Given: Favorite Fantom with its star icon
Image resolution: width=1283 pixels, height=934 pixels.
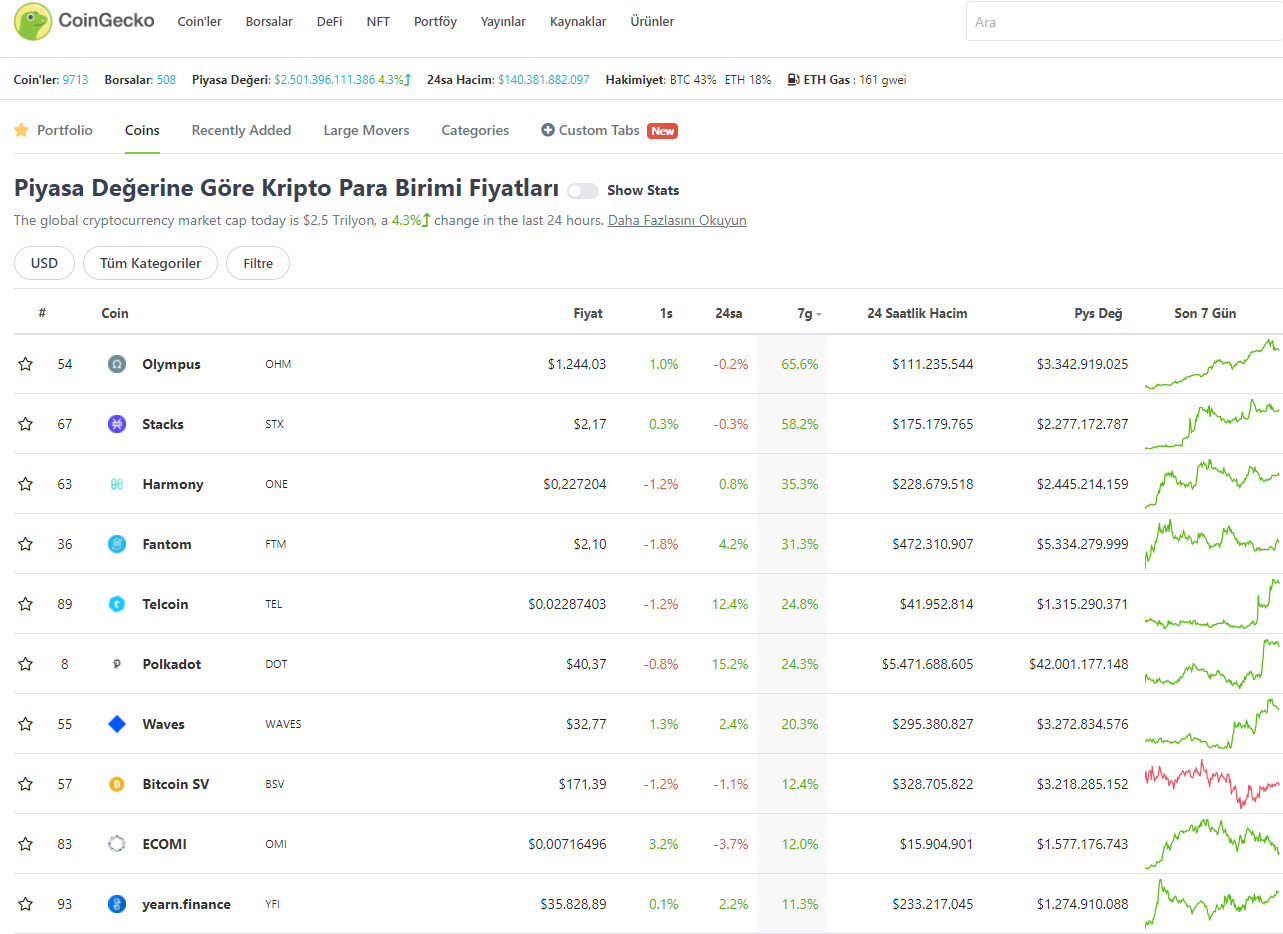Looking at the screenshot, I should 25,544.
